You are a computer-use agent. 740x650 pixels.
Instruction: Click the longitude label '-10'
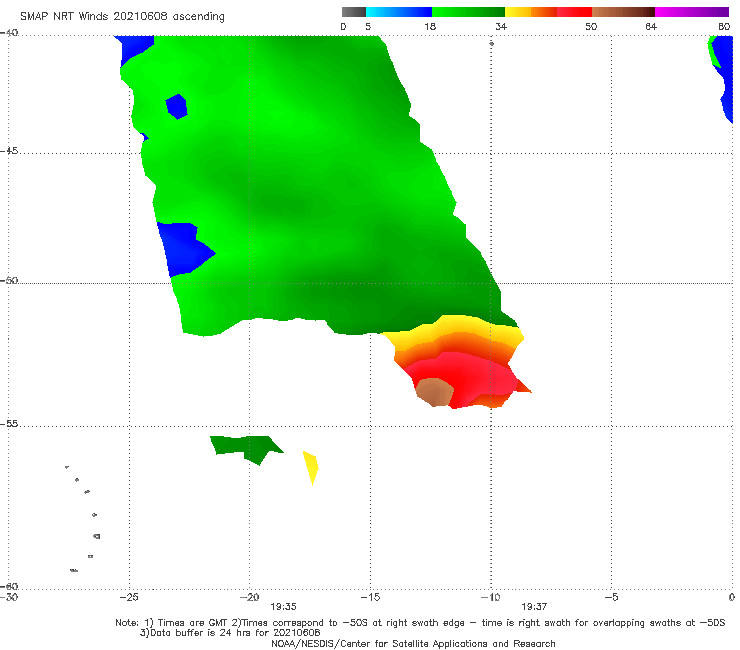[490, 597]
